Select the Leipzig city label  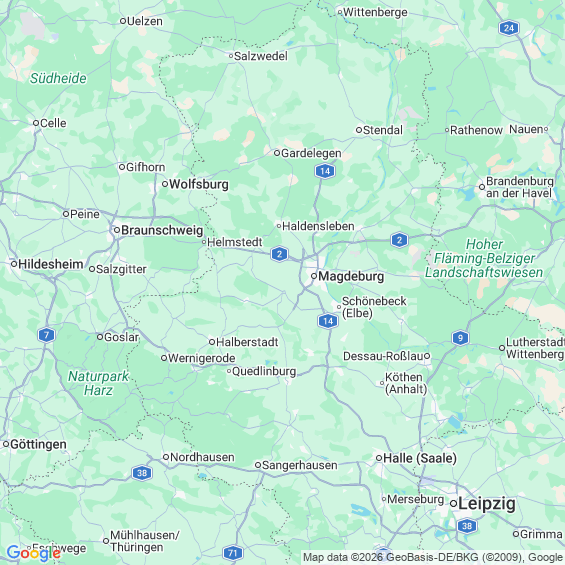[x=487, y=504]
